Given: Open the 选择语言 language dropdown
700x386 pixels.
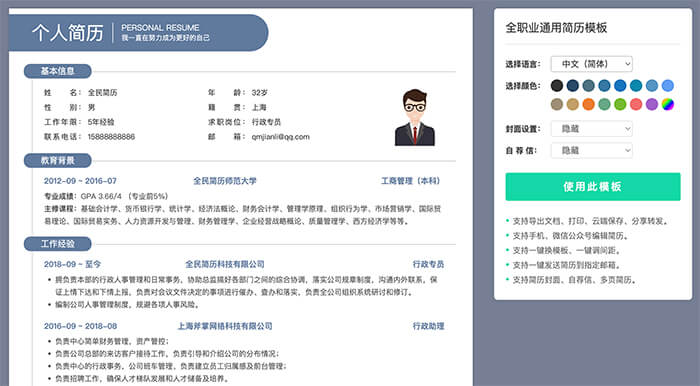Looking at the screenshot, I should 592,64.
